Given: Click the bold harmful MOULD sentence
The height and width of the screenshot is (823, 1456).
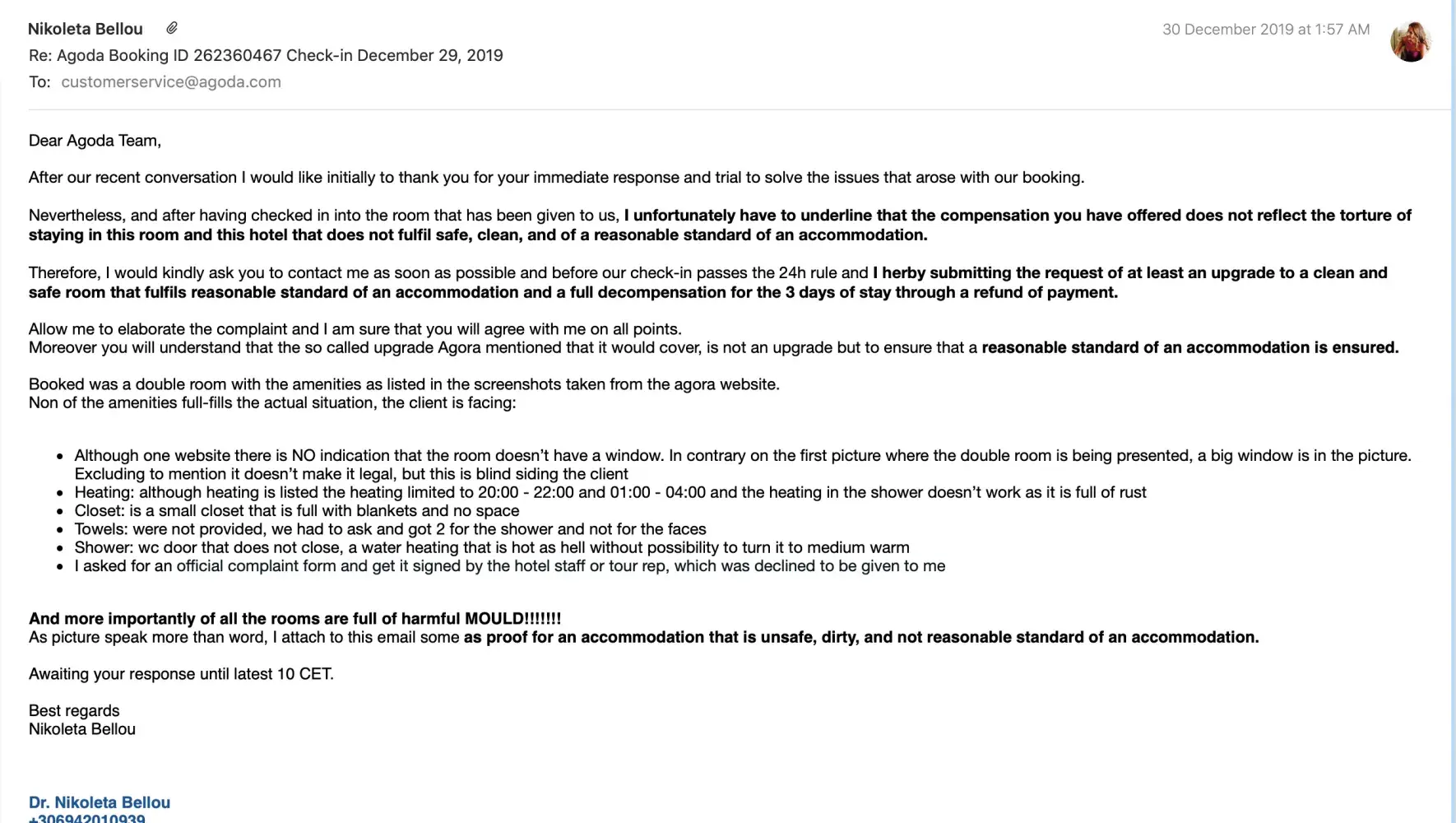Looking at the screenshot, I should (294, 619).
